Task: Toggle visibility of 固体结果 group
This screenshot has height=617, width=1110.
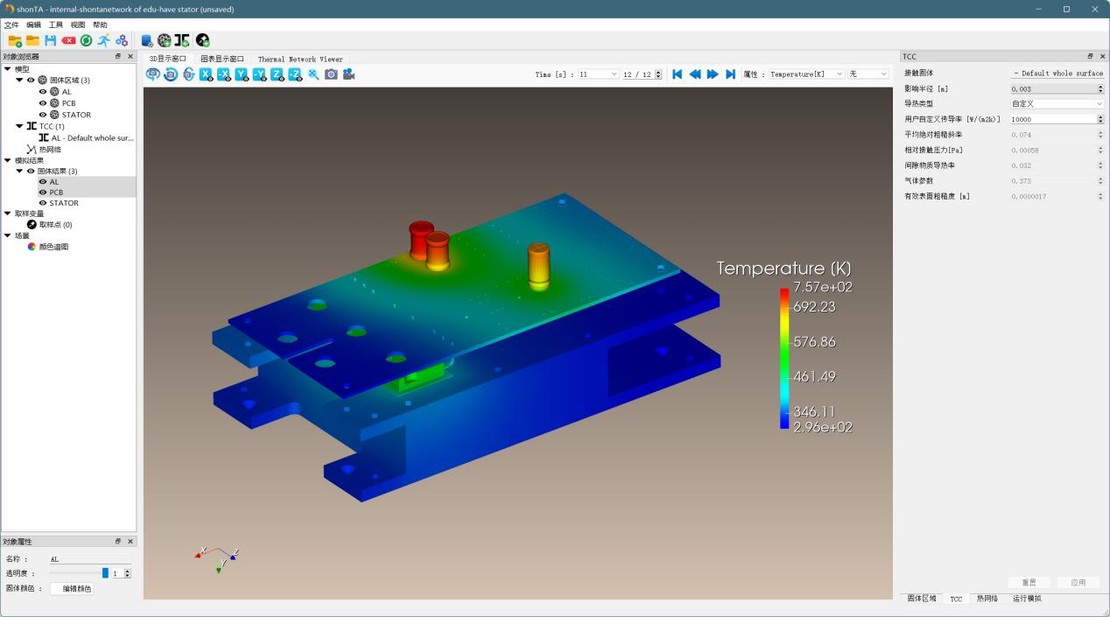Action: click(x=31, y=171)
